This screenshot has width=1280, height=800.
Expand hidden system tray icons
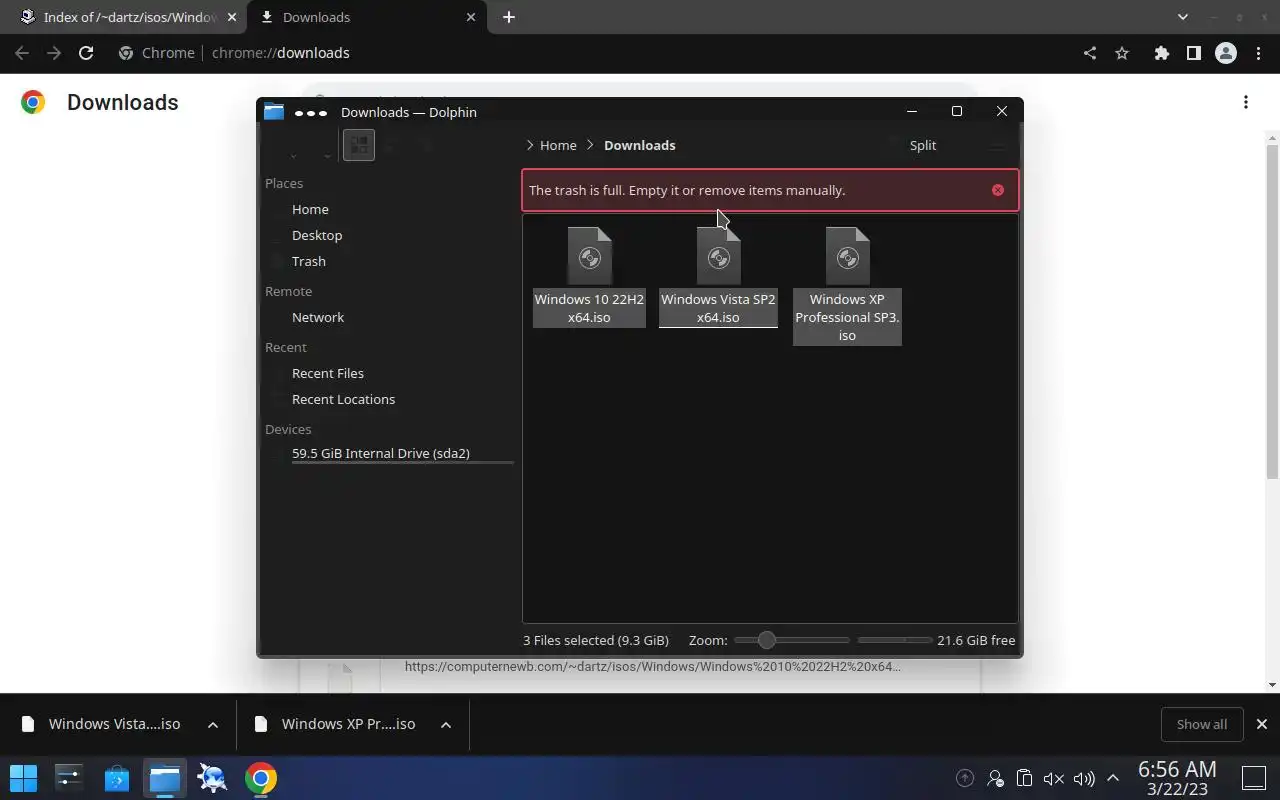(1112, 778)
